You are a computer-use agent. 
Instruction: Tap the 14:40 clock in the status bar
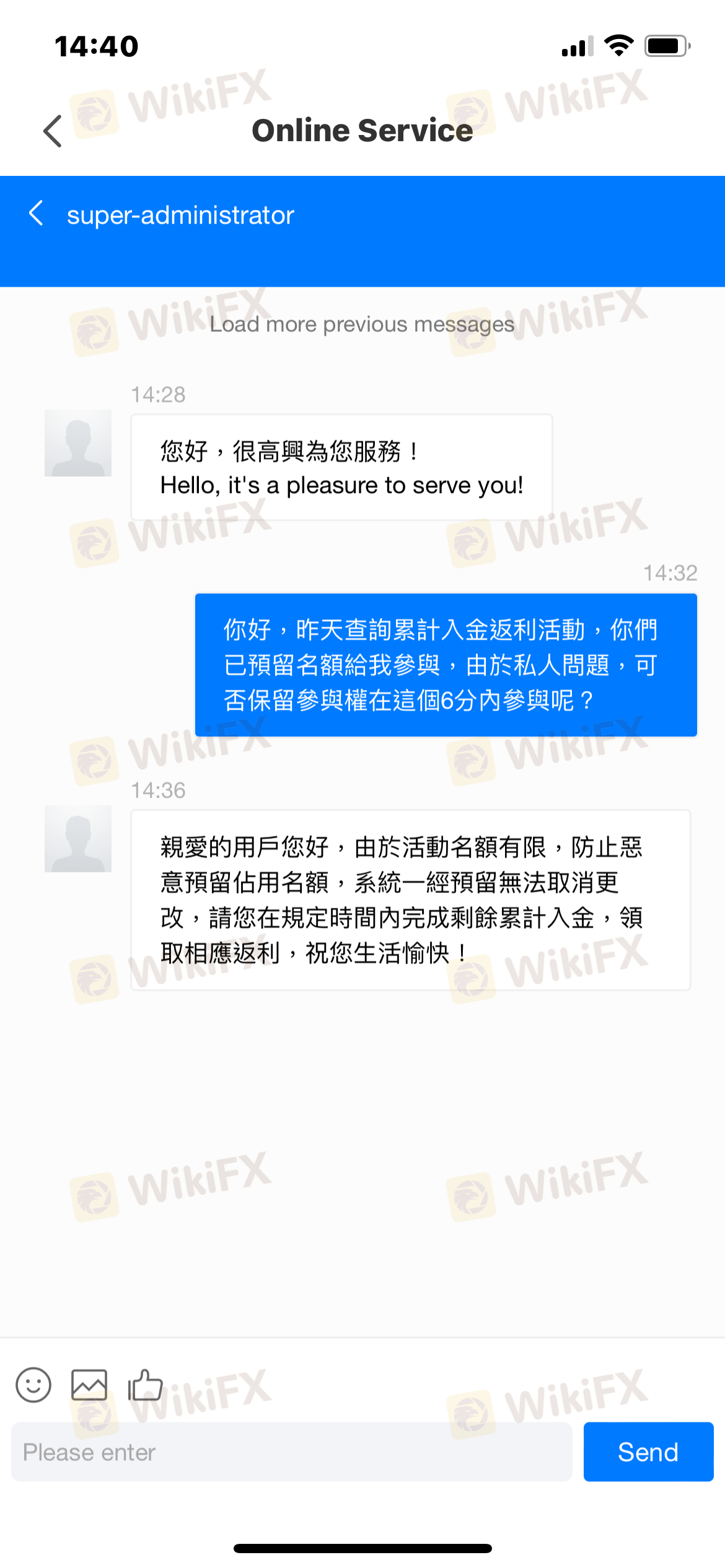click(x=97, y=46)
